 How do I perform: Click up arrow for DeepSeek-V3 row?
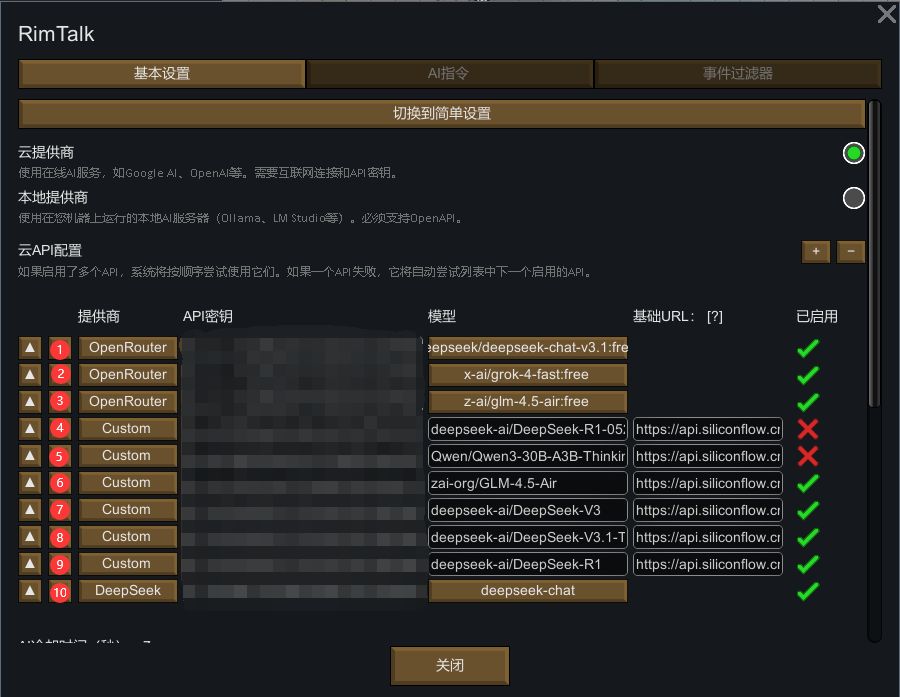[30, 510]
